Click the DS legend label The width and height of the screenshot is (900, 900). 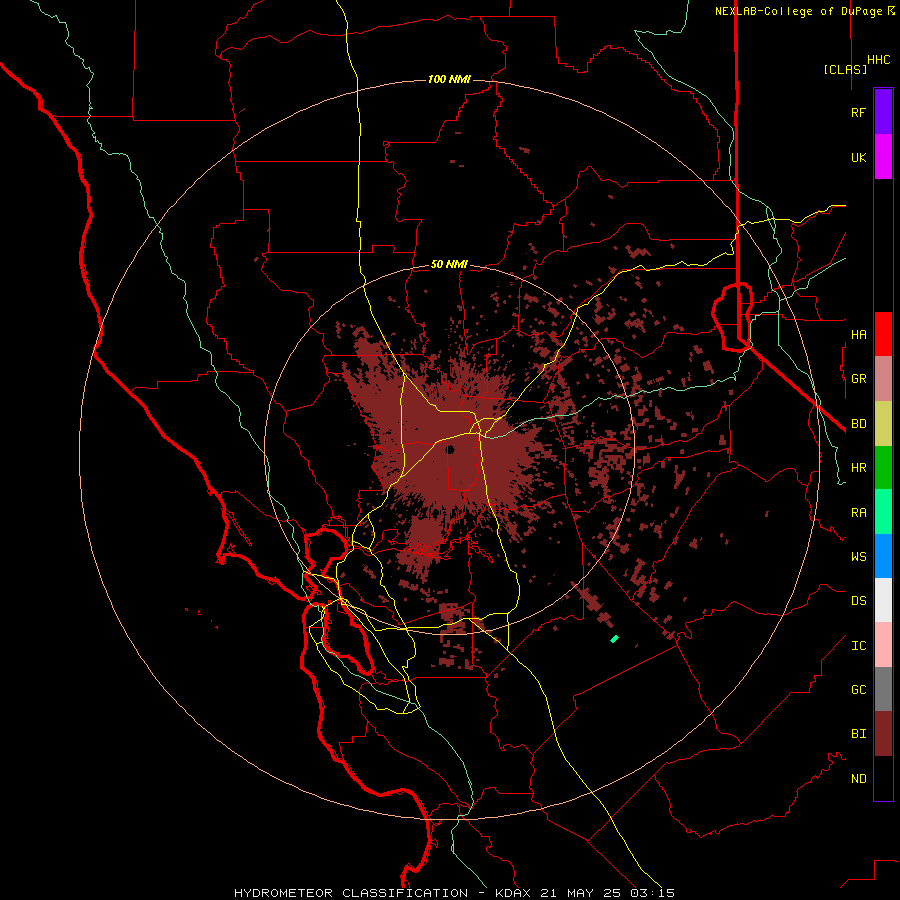(x=858, y=601)
